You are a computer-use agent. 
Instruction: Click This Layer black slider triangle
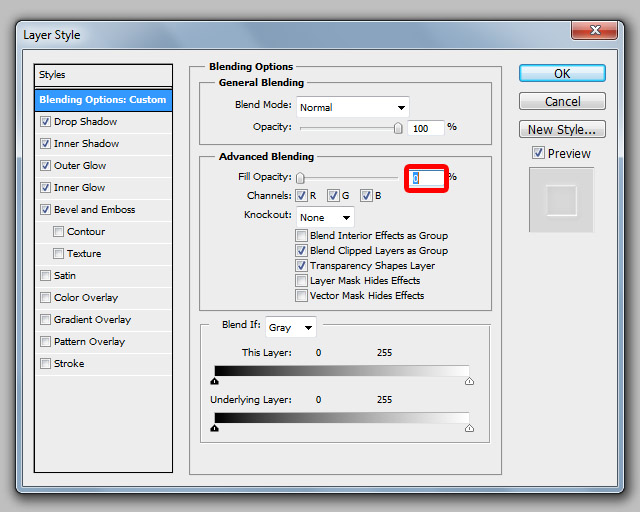(x=215, y=381)
